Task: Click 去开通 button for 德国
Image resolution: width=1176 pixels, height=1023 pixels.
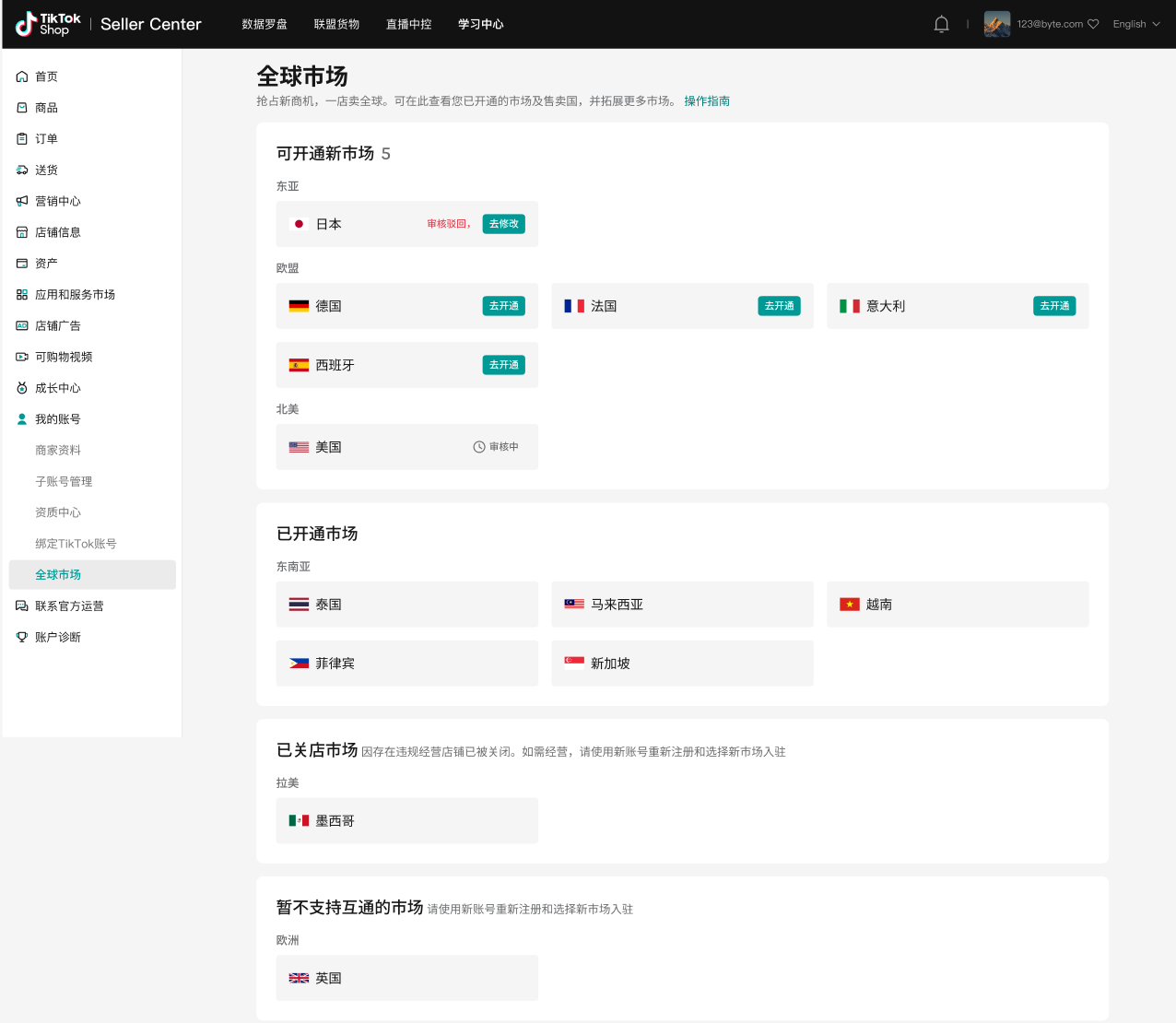Action: tap(503, 306)
